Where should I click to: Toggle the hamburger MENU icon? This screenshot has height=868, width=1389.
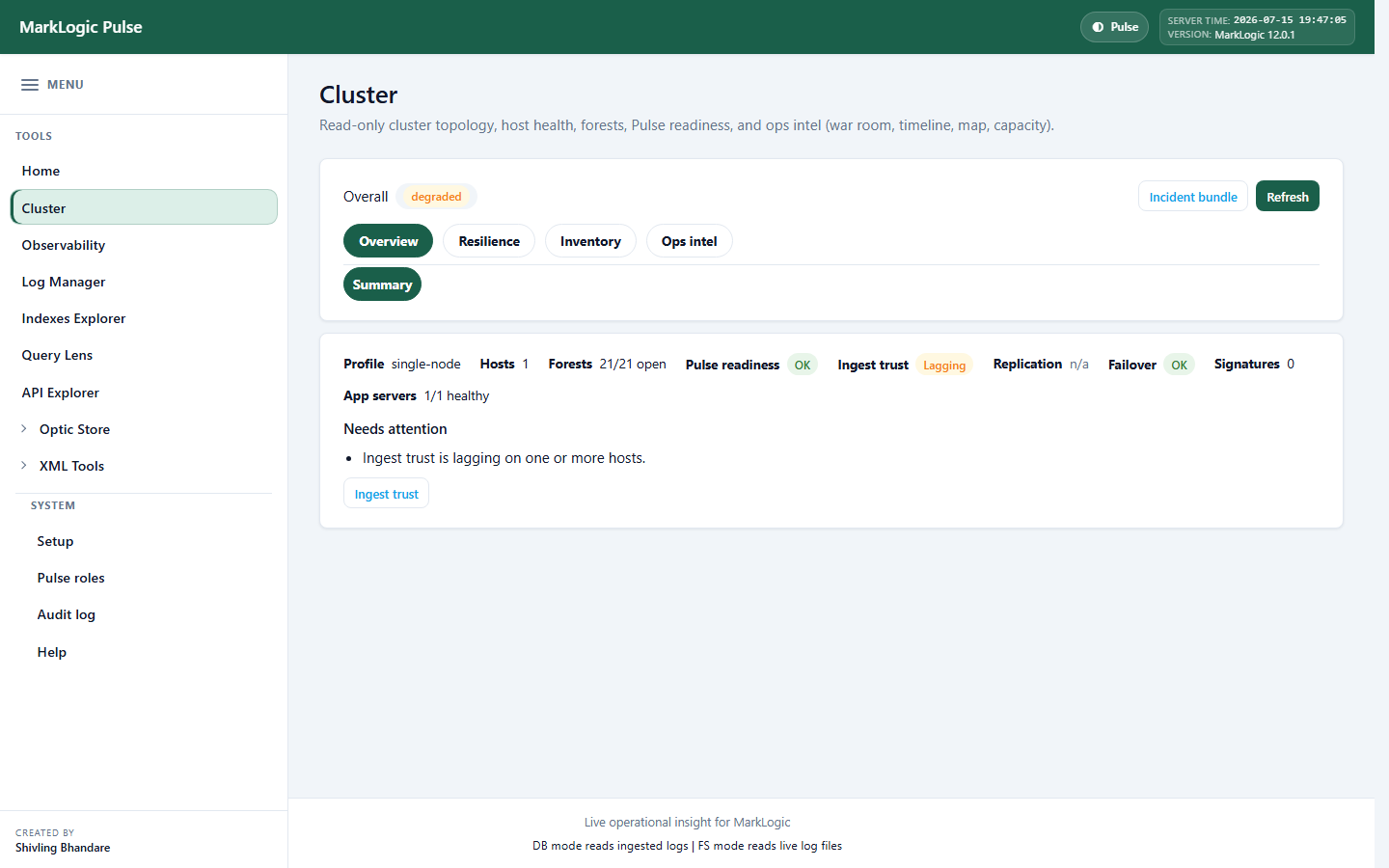[x=30, y=85]
